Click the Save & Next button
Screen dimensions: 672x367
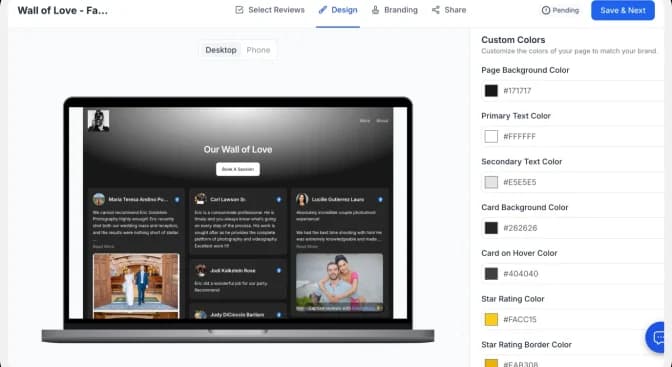click(623, 10)
